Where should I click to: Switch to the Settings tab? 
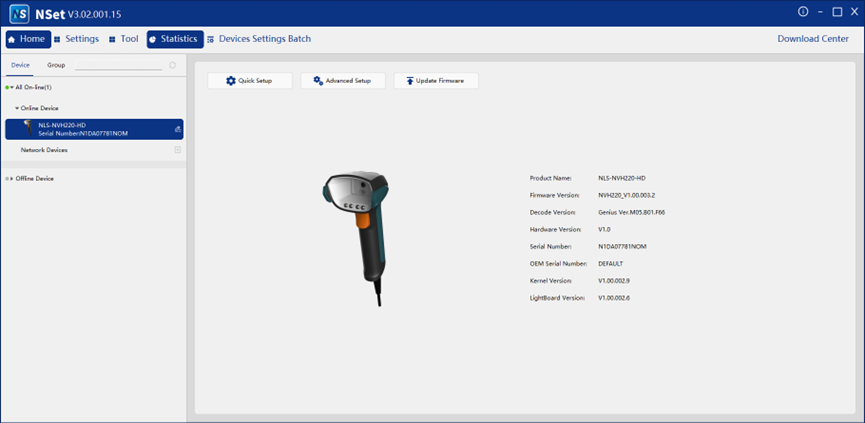click(77, 39)
